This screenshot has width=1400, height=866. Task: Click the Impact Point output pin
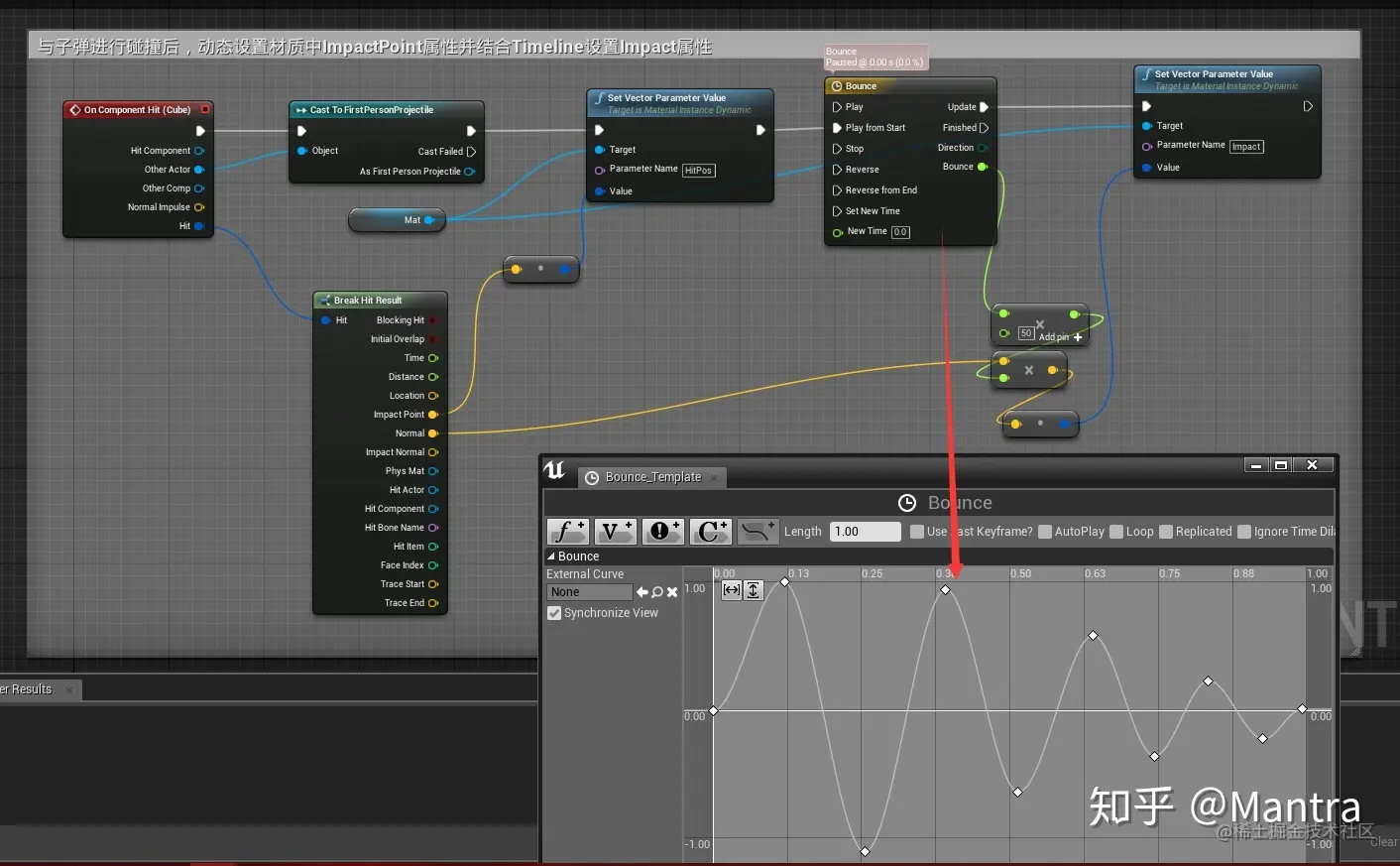432,415
